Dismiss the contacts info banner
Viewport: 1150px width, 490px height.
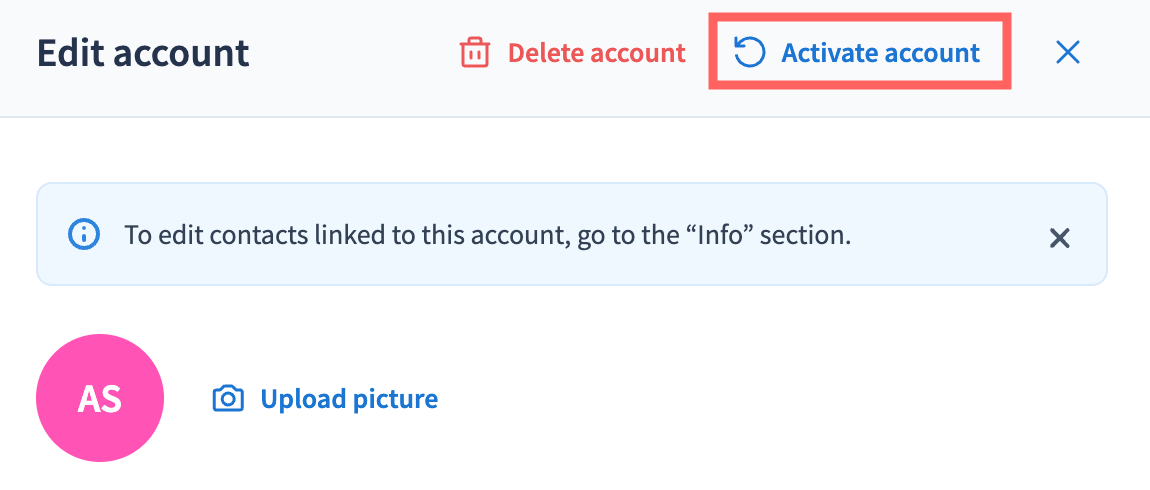coord(1059,237)
